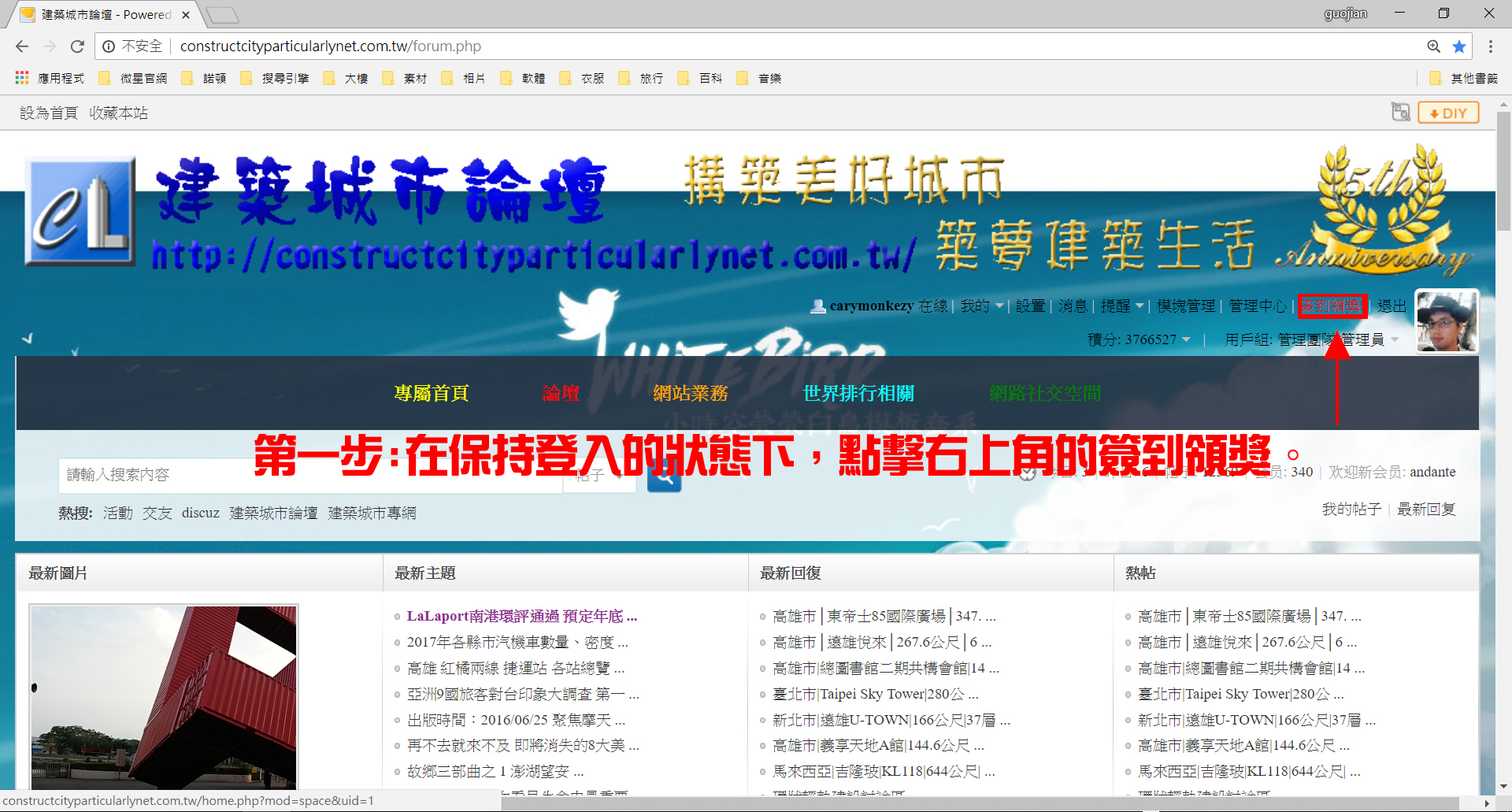Click the icon left of DIY button

1400,113
